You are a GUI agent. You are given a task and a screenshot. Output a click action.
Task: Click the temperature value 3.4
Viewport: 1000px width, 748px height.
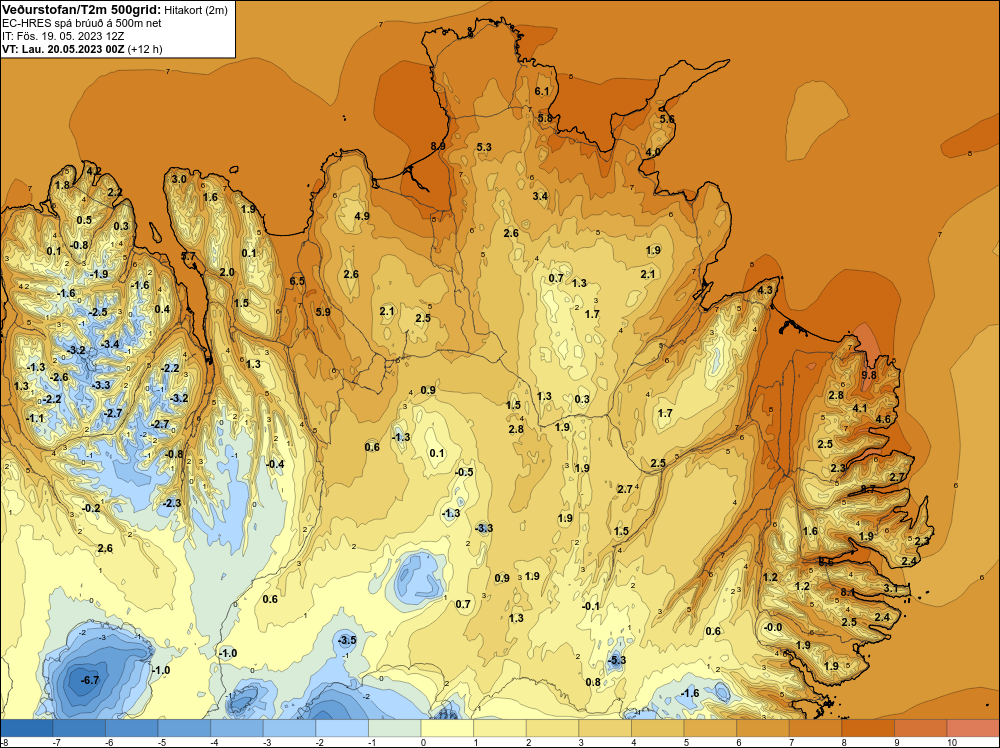pos(540,196)
